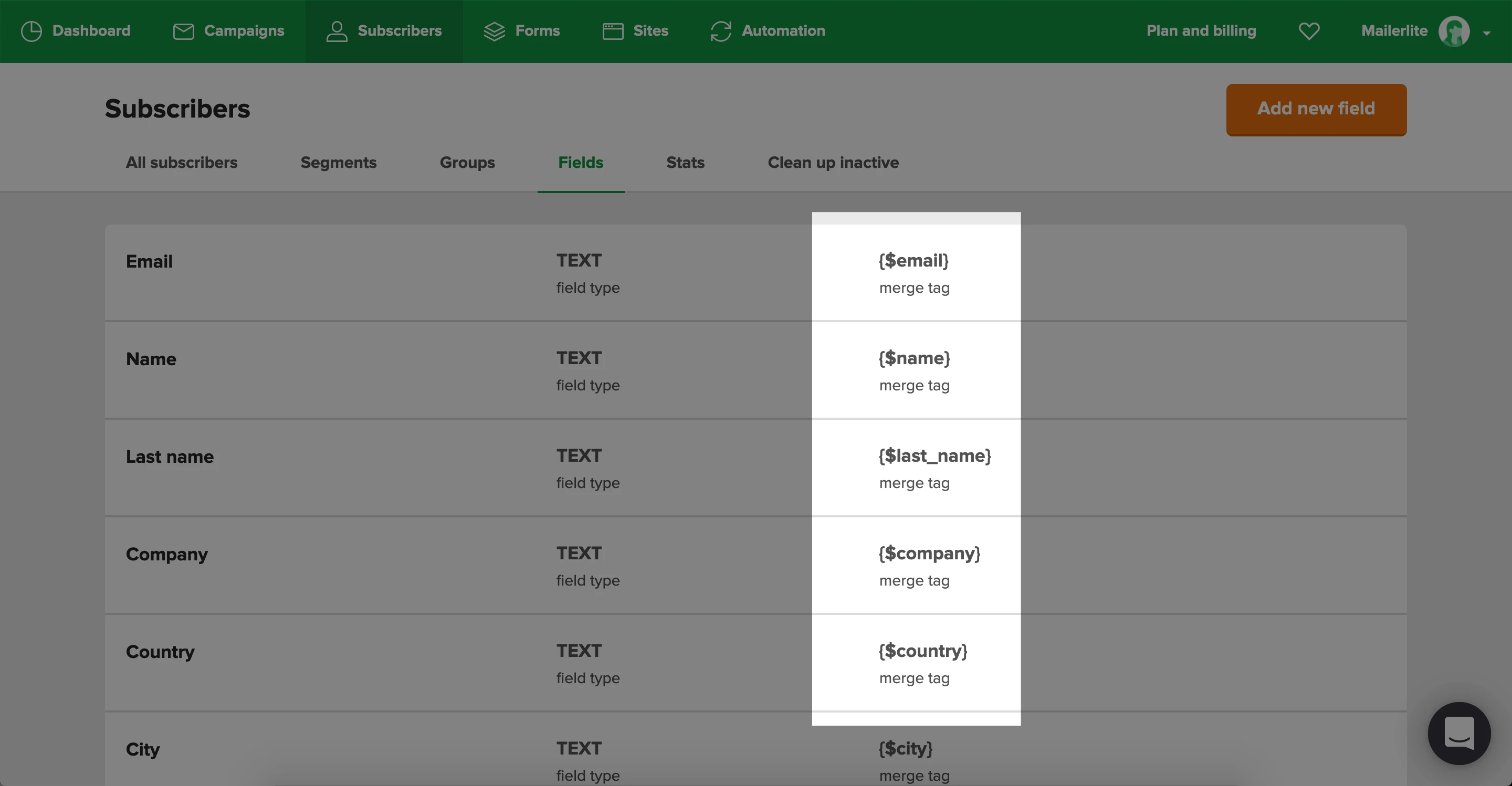Click the heart icon in navbar

1309,31
